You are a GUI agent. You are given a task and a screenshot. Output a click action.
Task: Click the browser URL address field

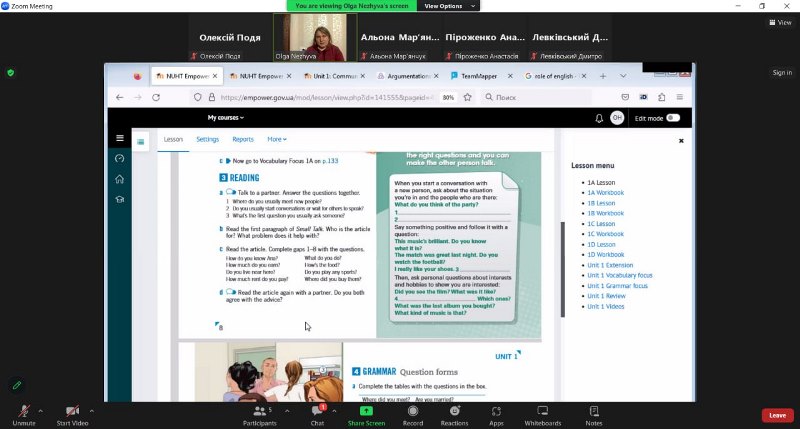click(x=327, y=97)
